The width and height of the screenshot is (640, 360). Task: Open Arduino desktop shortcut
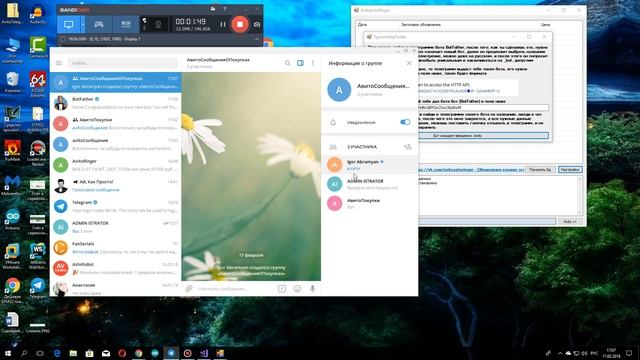[x=12, y=220]
